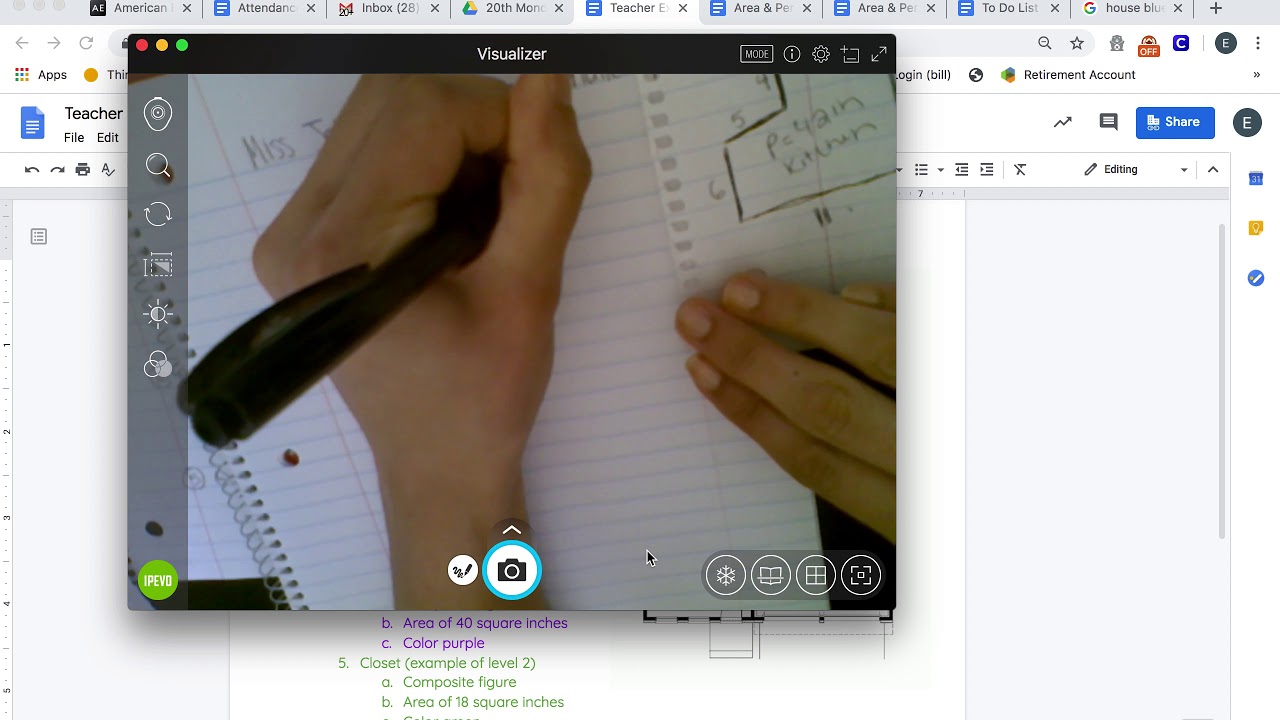The image size is (1280, 720).
Task: Open the Apps bookmark shortcut
Action: pyautogui.click(x=41, y=75)
